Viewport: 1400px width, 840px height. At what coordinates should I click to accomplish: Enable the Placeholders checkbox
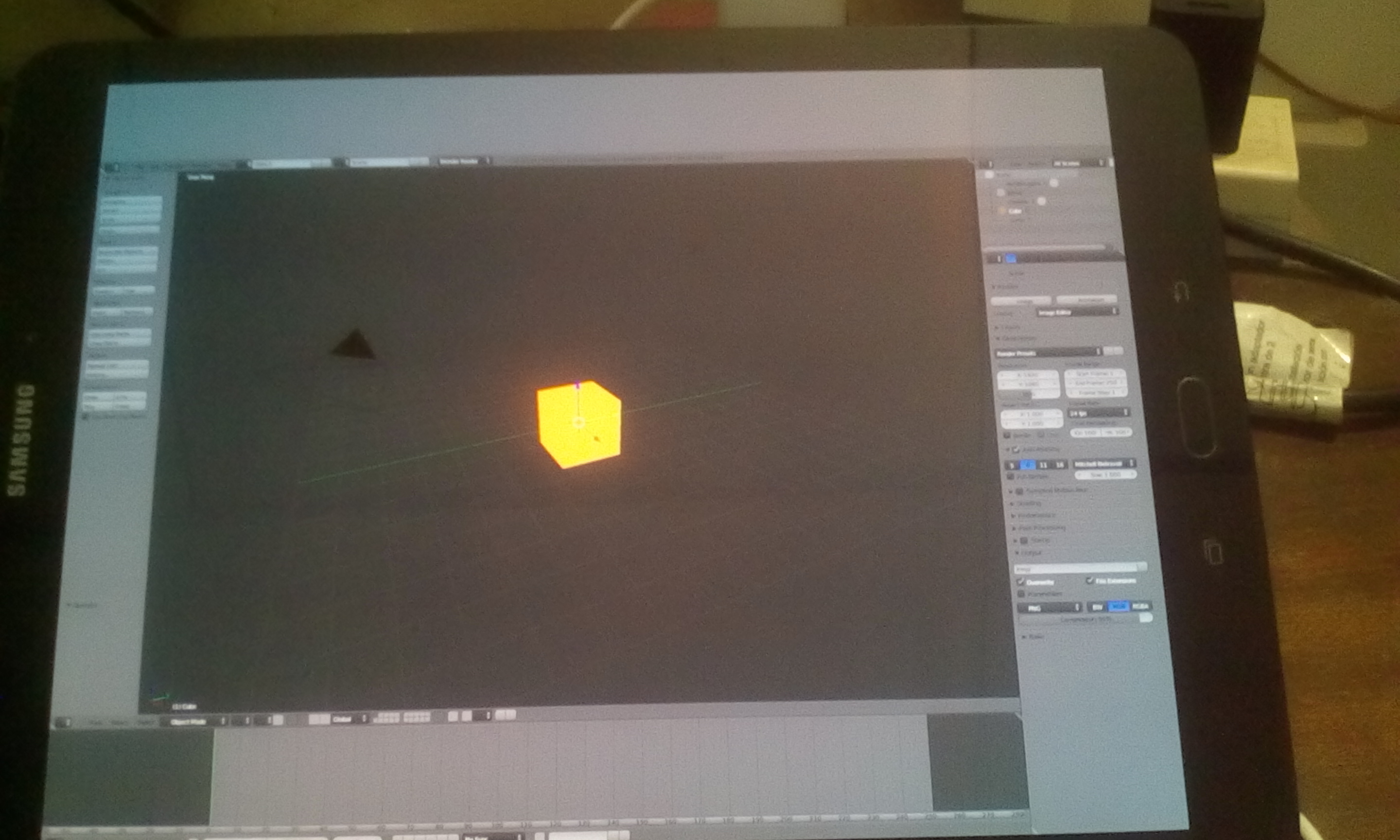point(1022,594)
